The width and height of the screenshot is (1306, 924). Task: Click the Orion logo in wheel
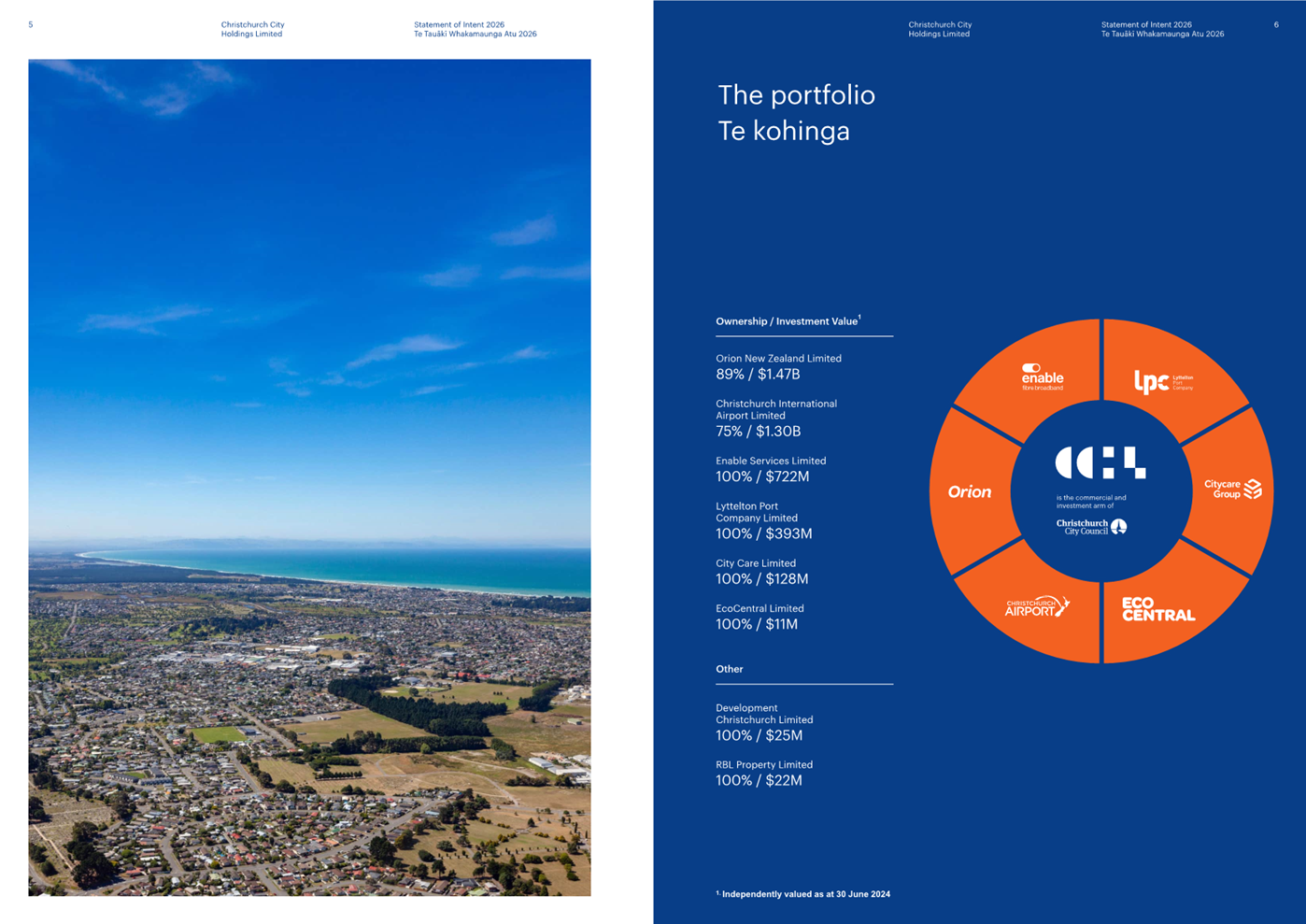click(969, 491)
